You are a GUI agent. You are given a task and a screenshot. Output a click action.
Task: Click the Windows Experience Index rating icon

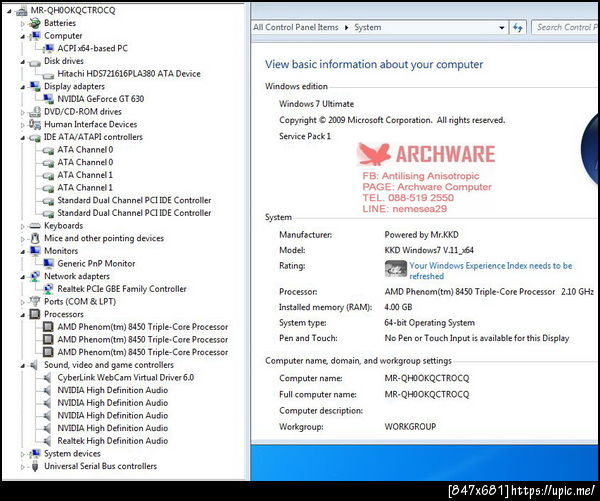(396, 269)
